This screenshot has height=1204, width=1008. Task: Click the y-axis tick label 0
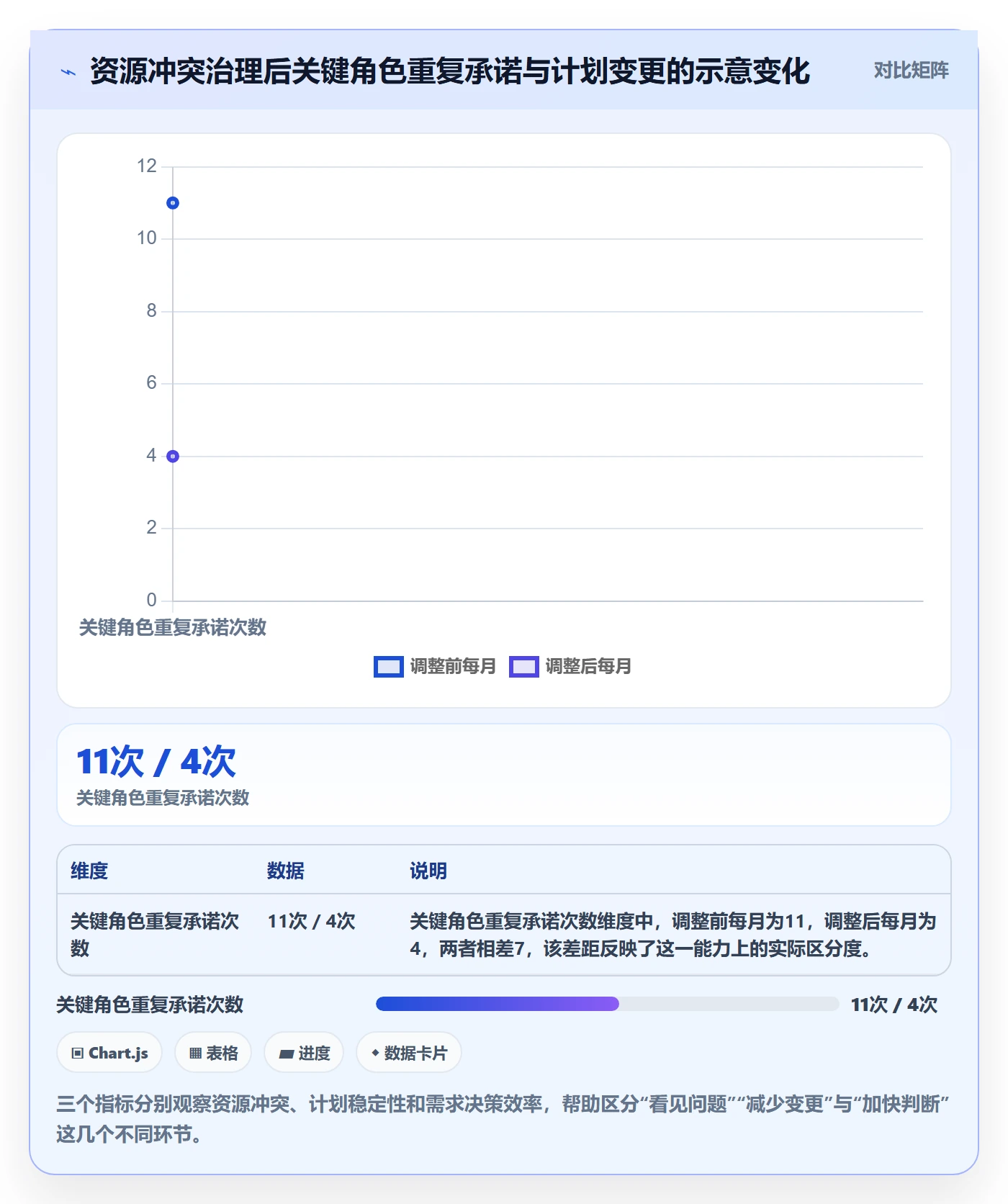point(151,600)
